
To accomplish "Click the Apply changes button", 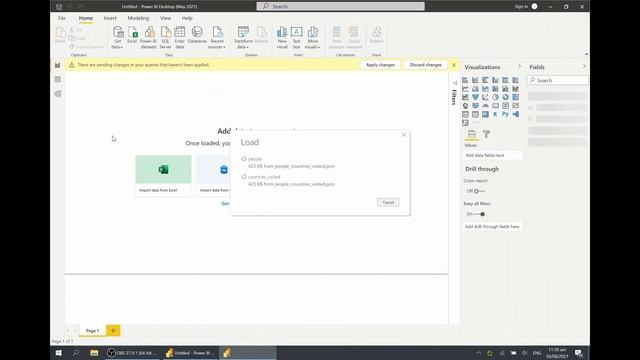I will pyautogui.click(x=380, y=65).
